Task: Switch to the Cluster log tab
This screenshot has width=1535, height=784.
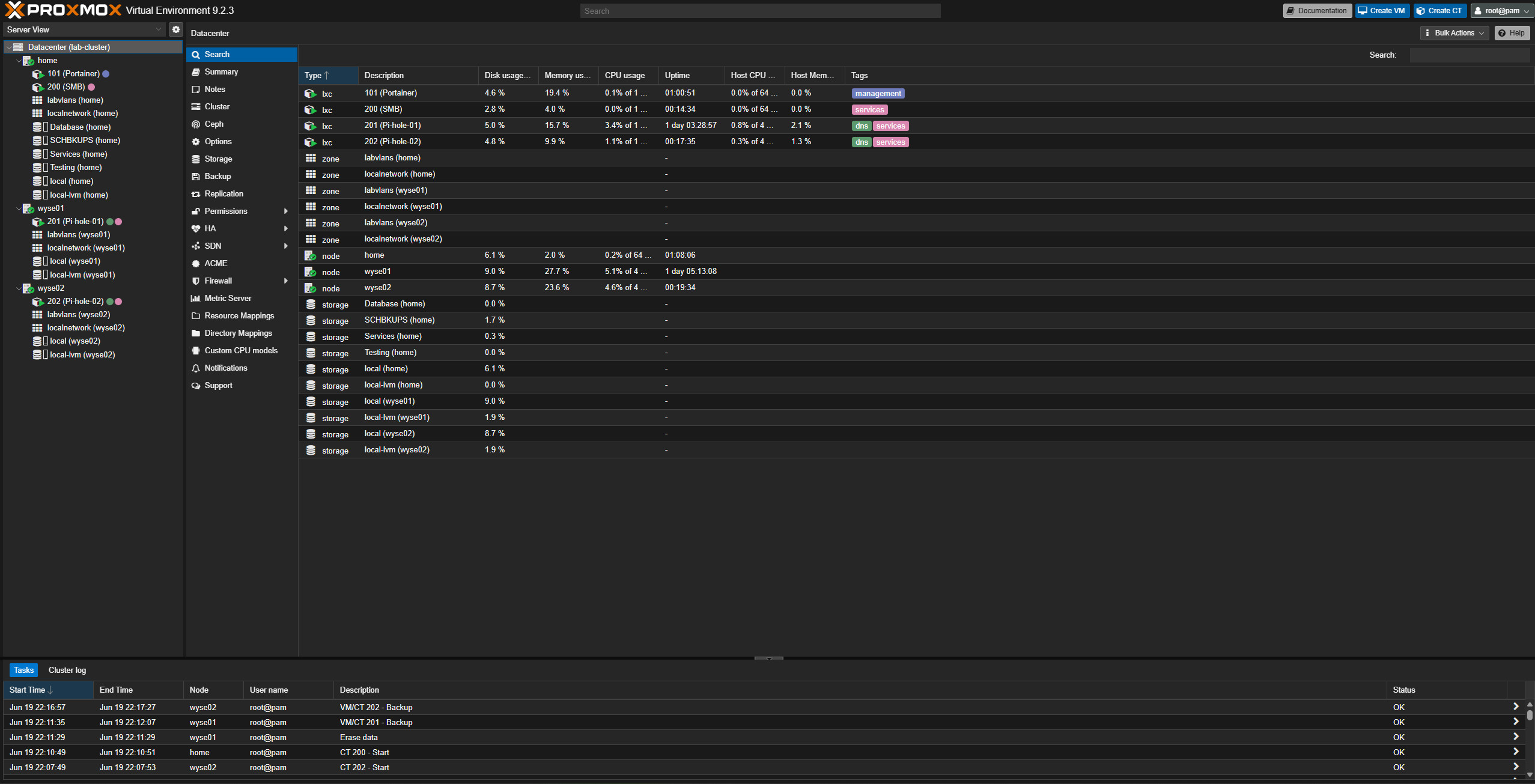Action: coord(67,670)
